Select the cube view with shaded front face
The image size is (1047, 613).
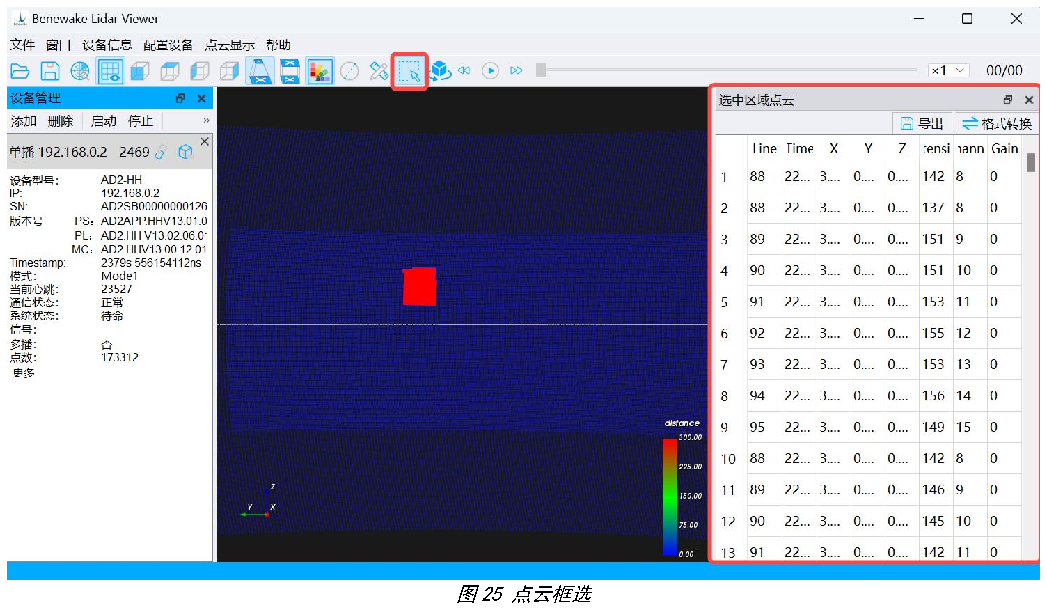(140, 71)
